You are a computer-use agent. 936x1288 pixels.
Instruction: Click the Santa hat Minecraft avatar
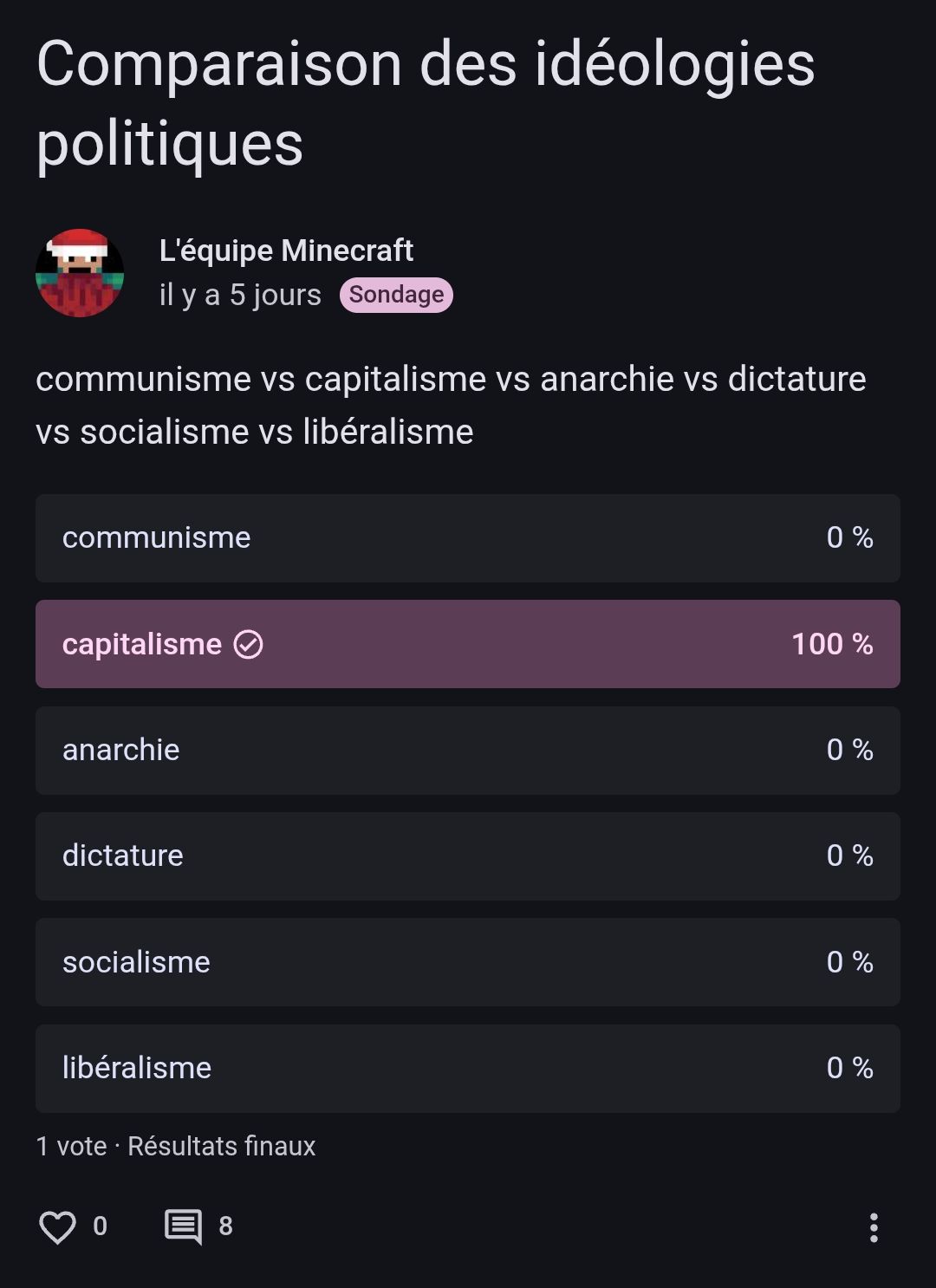click(x=80, y=273)
